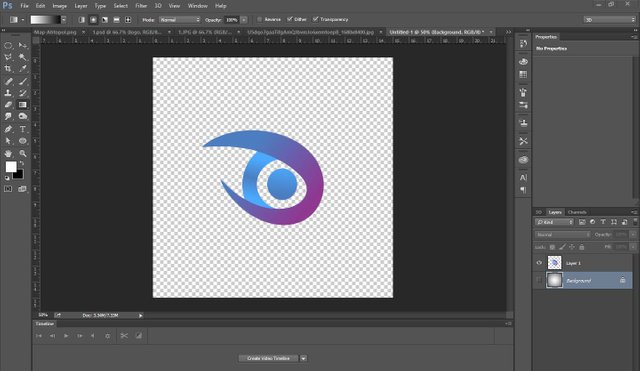
Task: Open dropdown beside Create Video Timeline
Action: (x=303, y=358)
